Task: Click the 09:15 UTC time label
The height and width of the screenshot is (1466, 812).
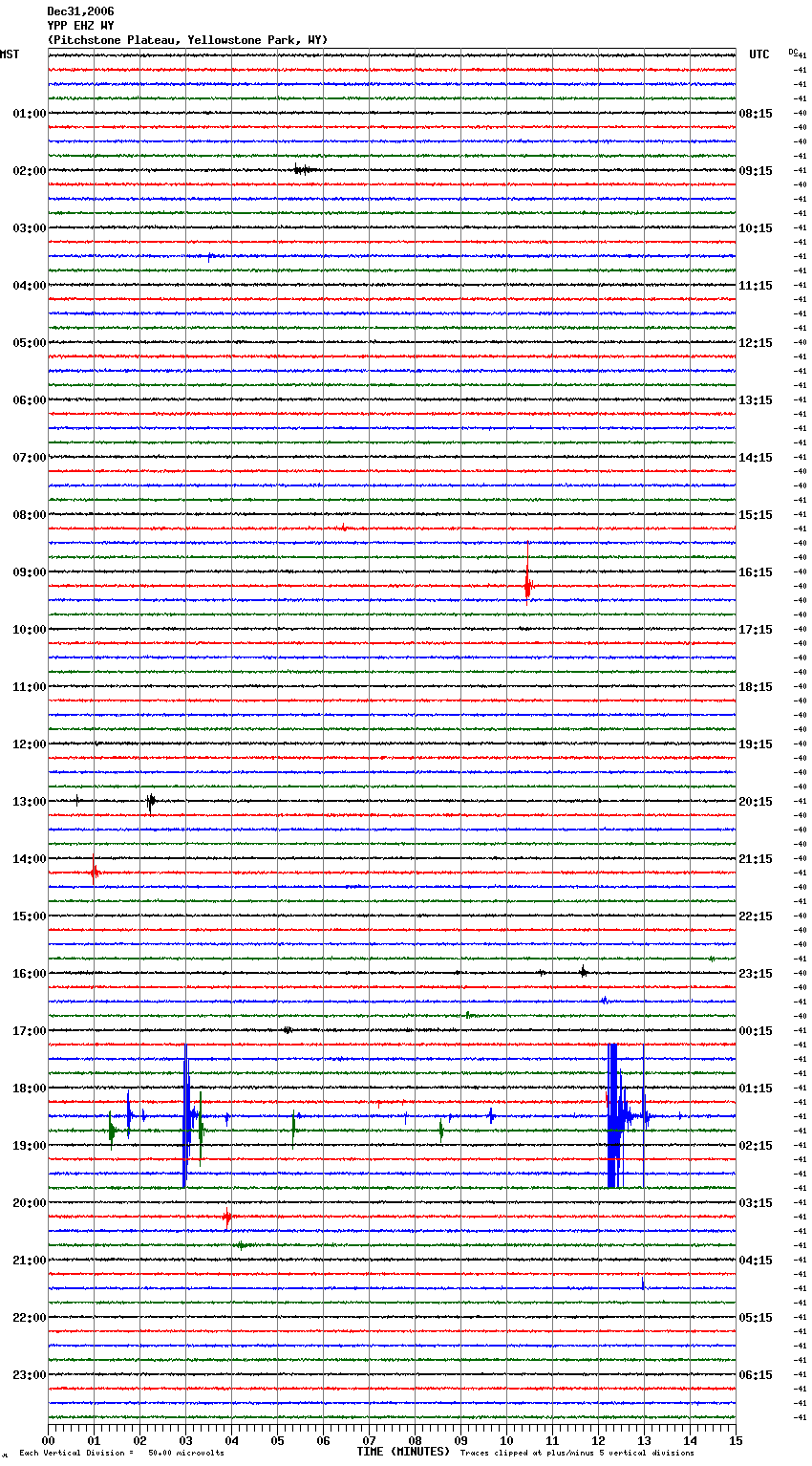Action: pos(756,171)
